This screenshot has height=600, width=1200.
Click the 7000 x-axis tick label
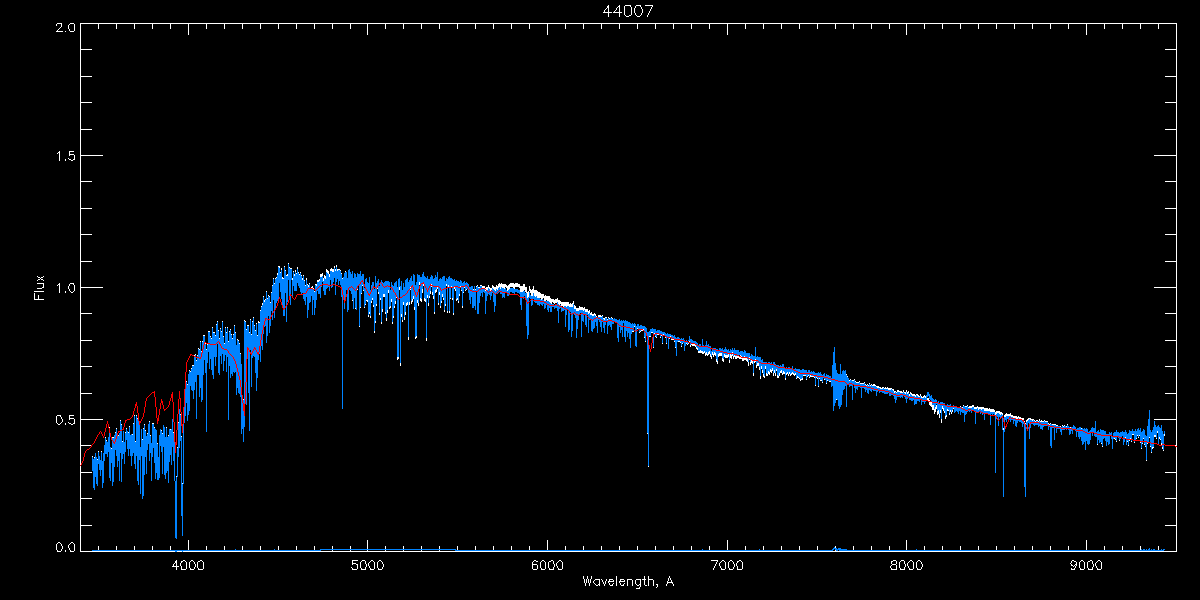click(727, 565)
